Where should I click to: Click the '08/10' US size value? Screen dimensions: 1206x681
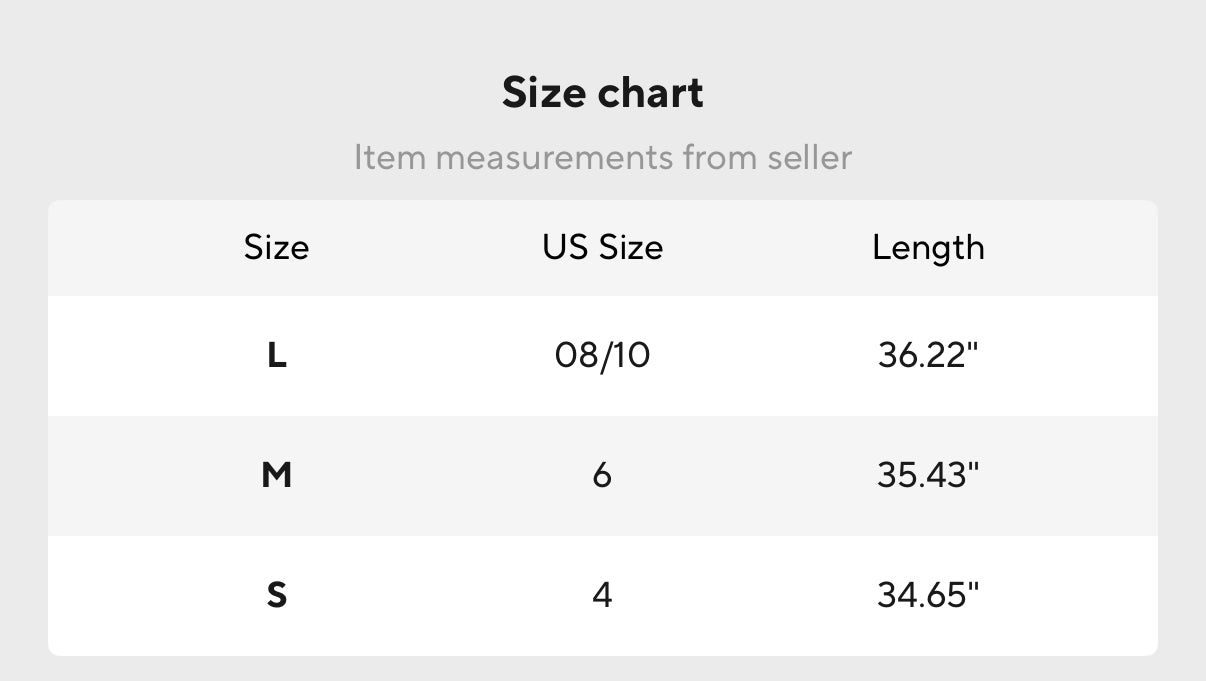click(x=602, y=355)
